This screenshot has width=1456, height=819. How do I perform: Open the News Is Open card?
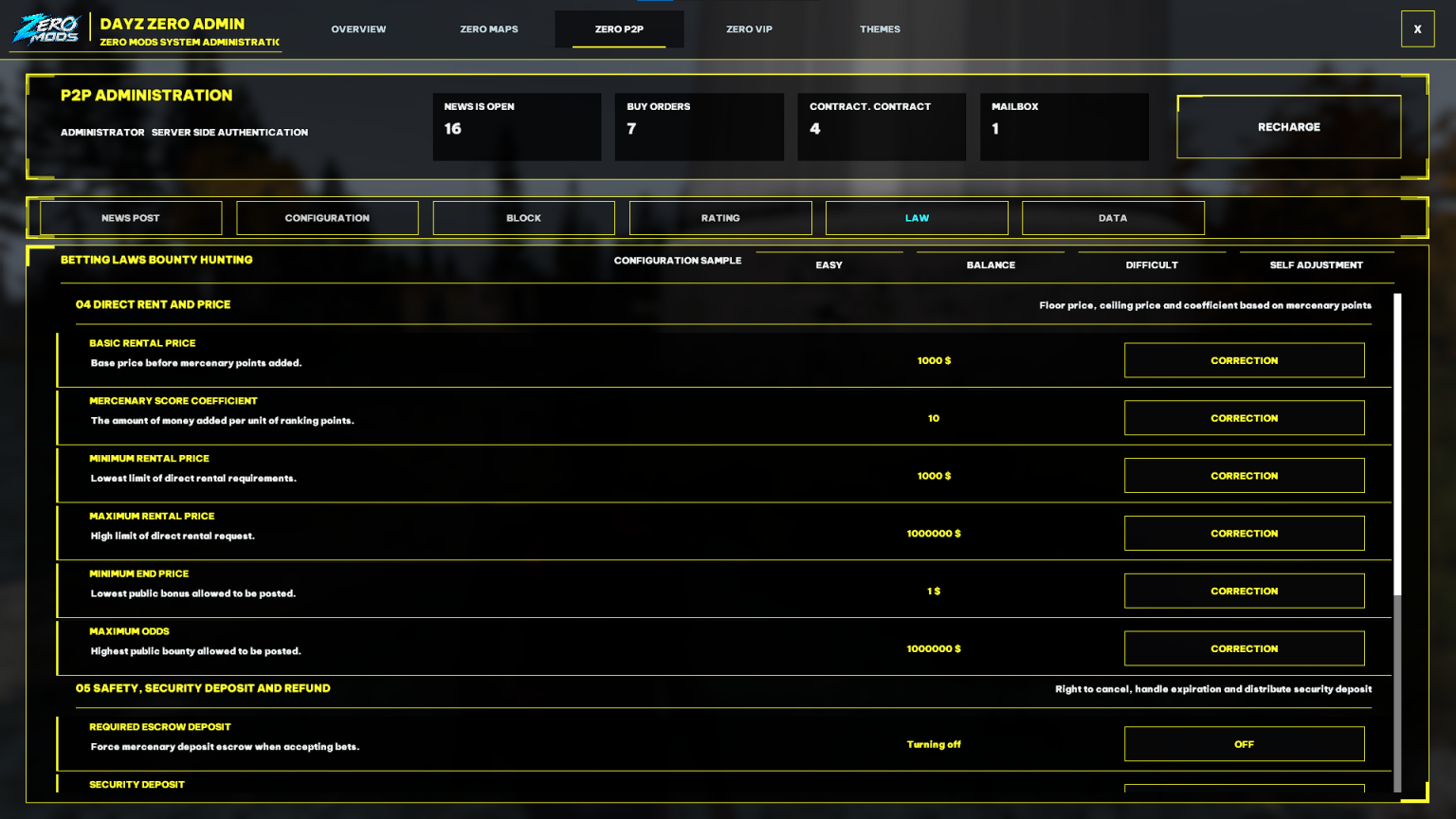pos(517,127)
